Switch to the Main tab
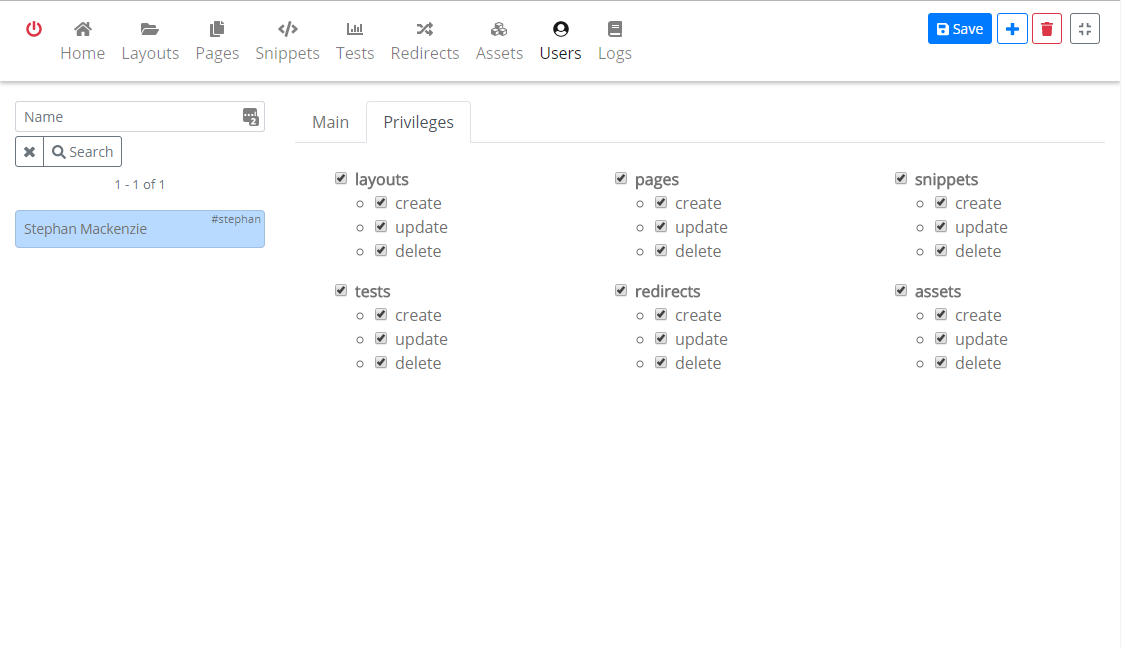The image size is (1121, 648). point(330,122)
